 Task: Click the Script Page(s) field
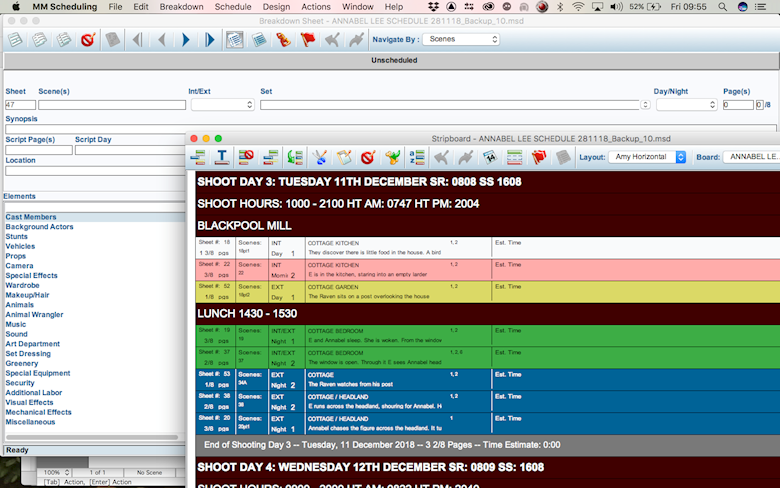39,150
